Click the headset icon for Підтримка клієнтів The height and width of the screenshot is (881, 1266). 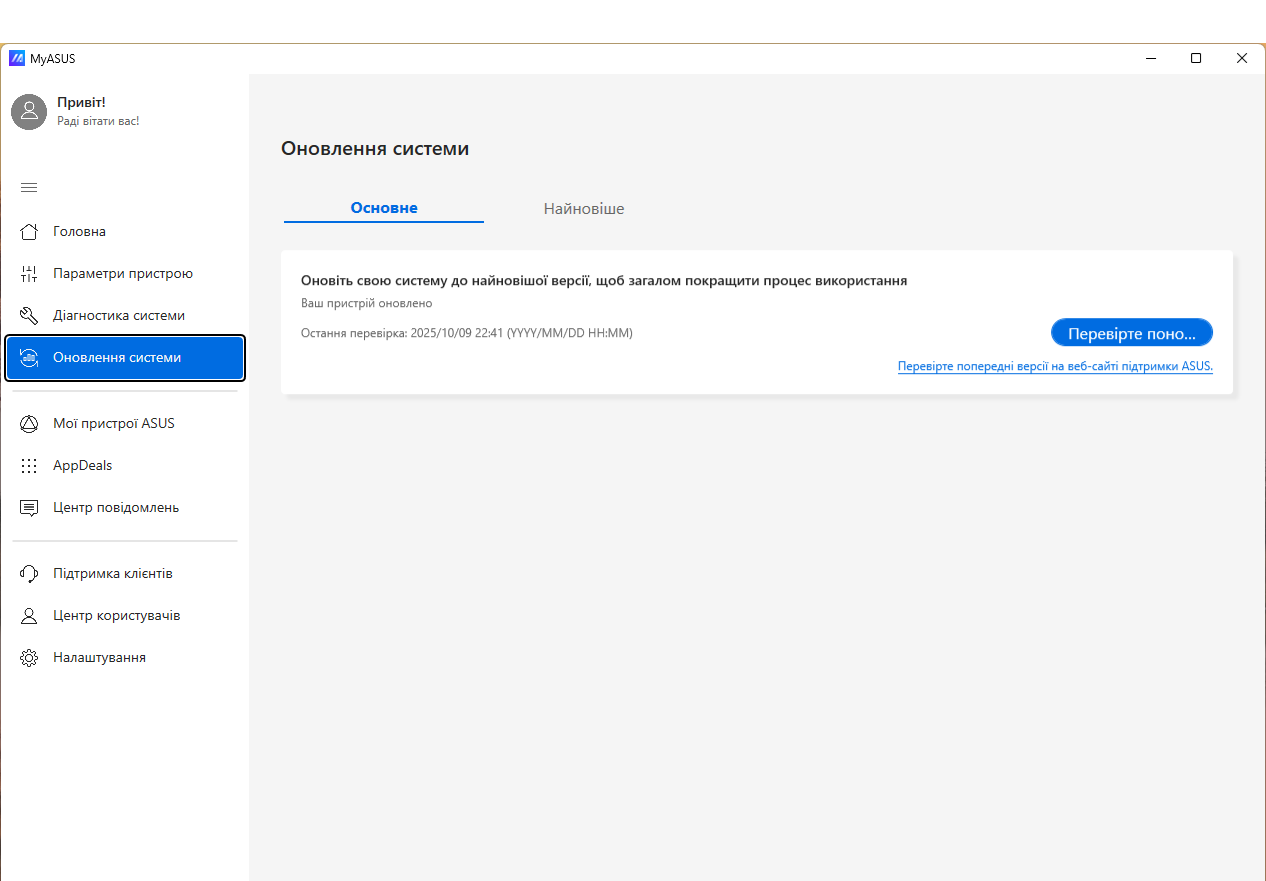[x=29, y=574]
